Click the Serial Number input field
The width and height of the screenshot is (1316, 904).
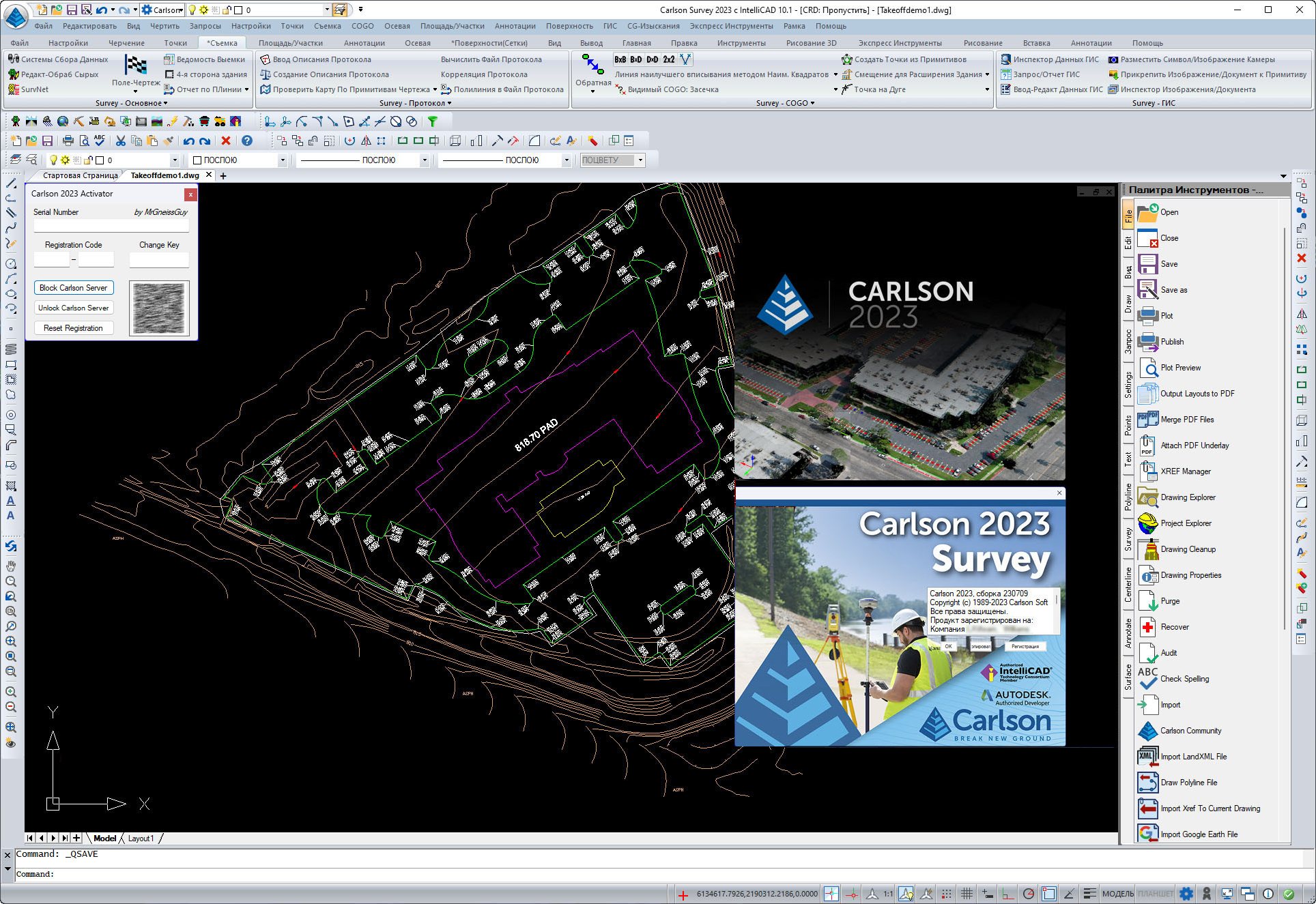click(111, 225)
